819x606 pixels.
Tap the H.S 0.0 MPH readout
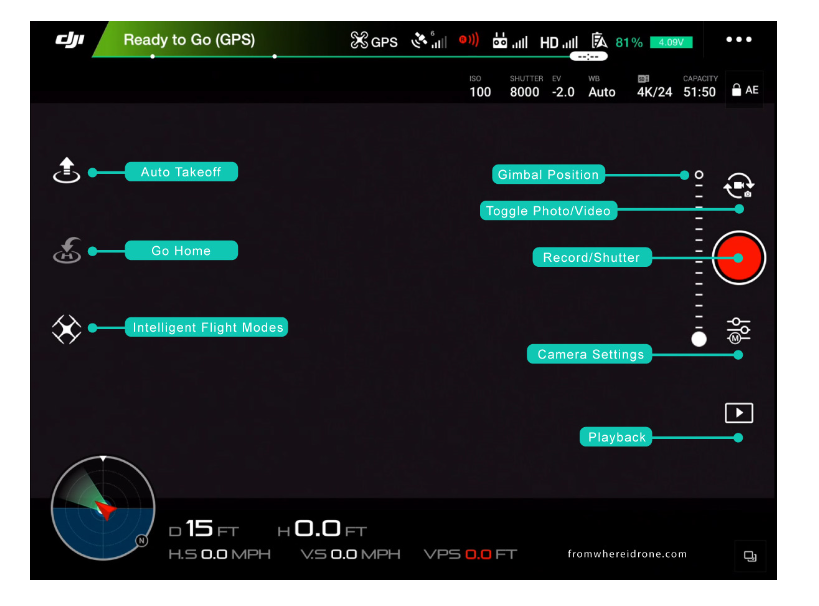pyautogui.click(x=219, y=554)
